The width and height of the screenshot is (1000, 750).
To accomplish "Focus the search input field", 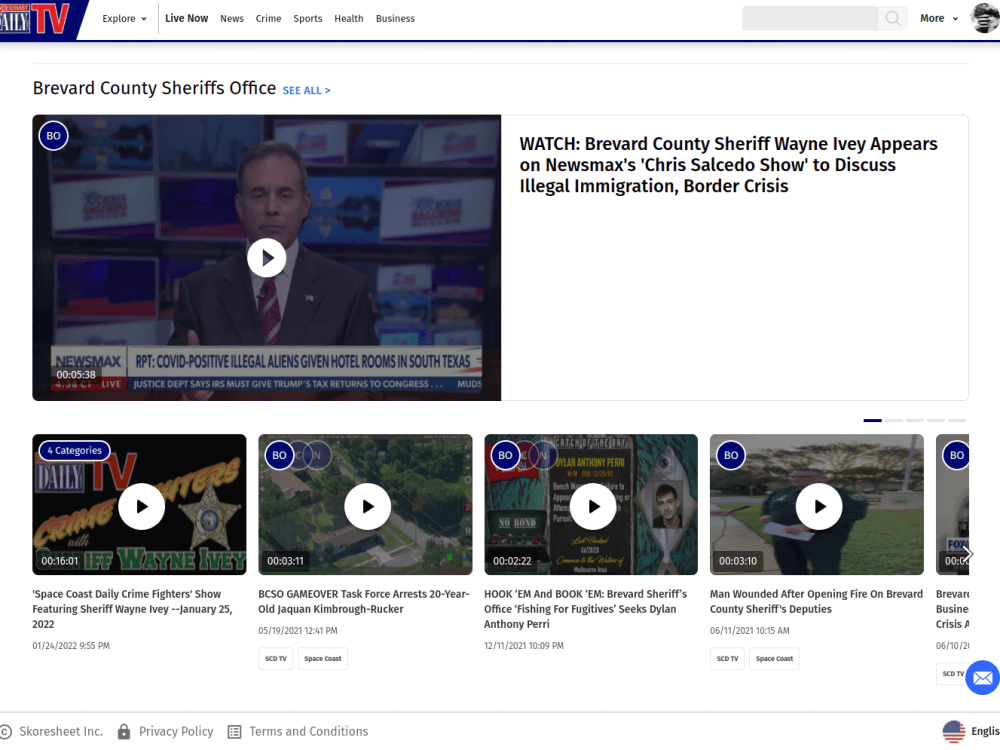I will pos(810,18).
